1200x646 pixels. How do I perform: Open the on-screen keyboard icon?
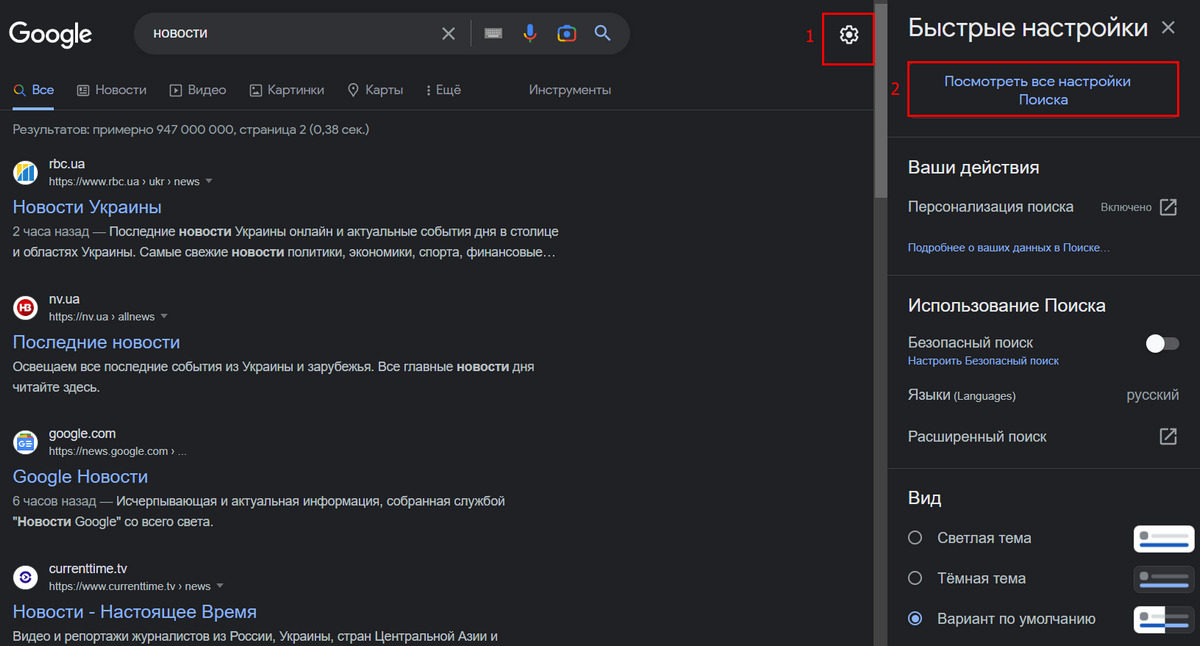(x=493, y=34)
